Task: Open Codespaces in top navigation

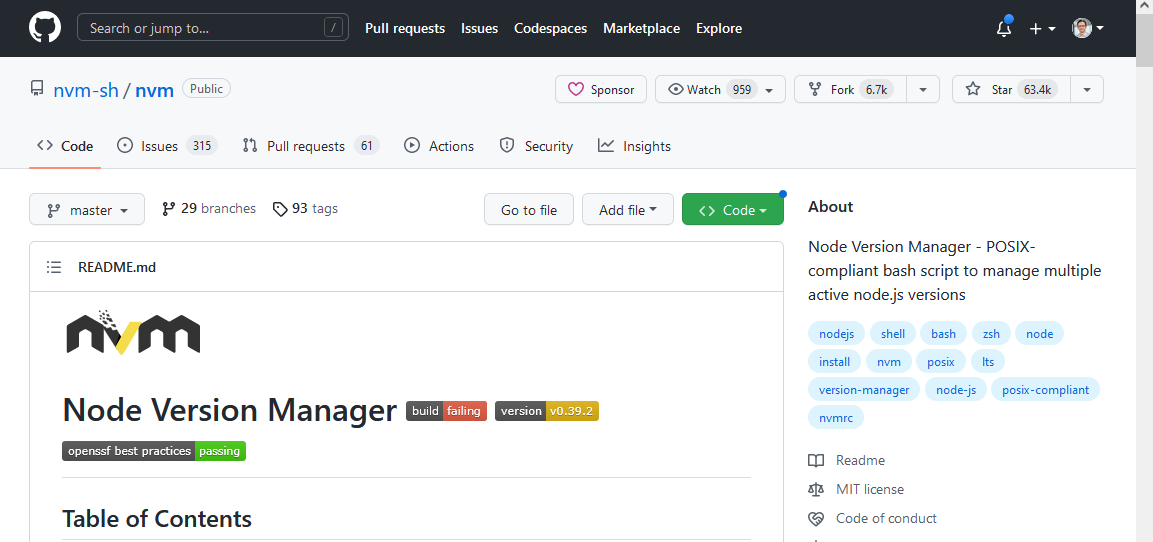Action: coord(551,29)
